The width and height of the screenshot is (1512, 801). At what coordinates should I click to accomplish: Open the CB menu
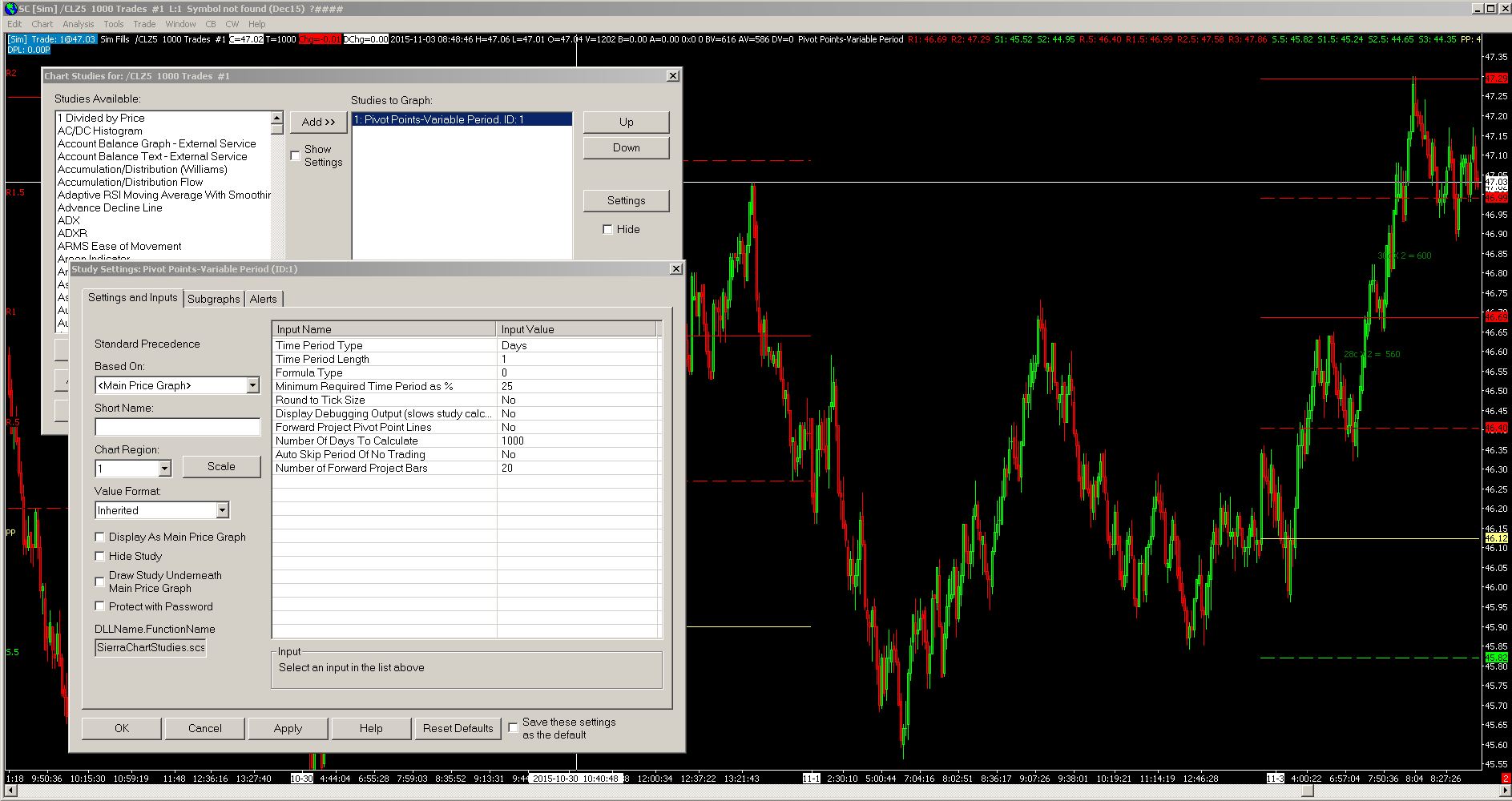[211, 24]
